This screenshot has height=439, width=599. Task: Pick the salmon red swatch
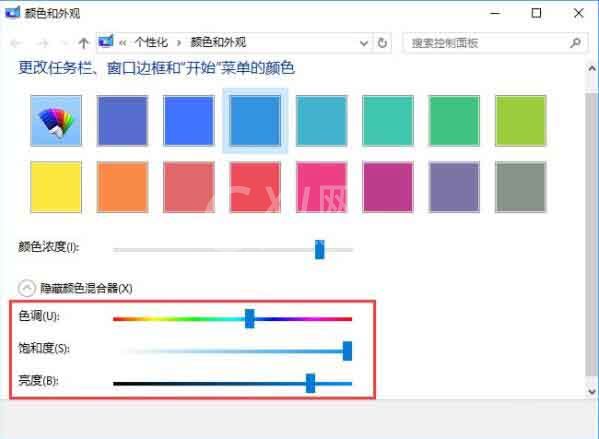[189, 187]
